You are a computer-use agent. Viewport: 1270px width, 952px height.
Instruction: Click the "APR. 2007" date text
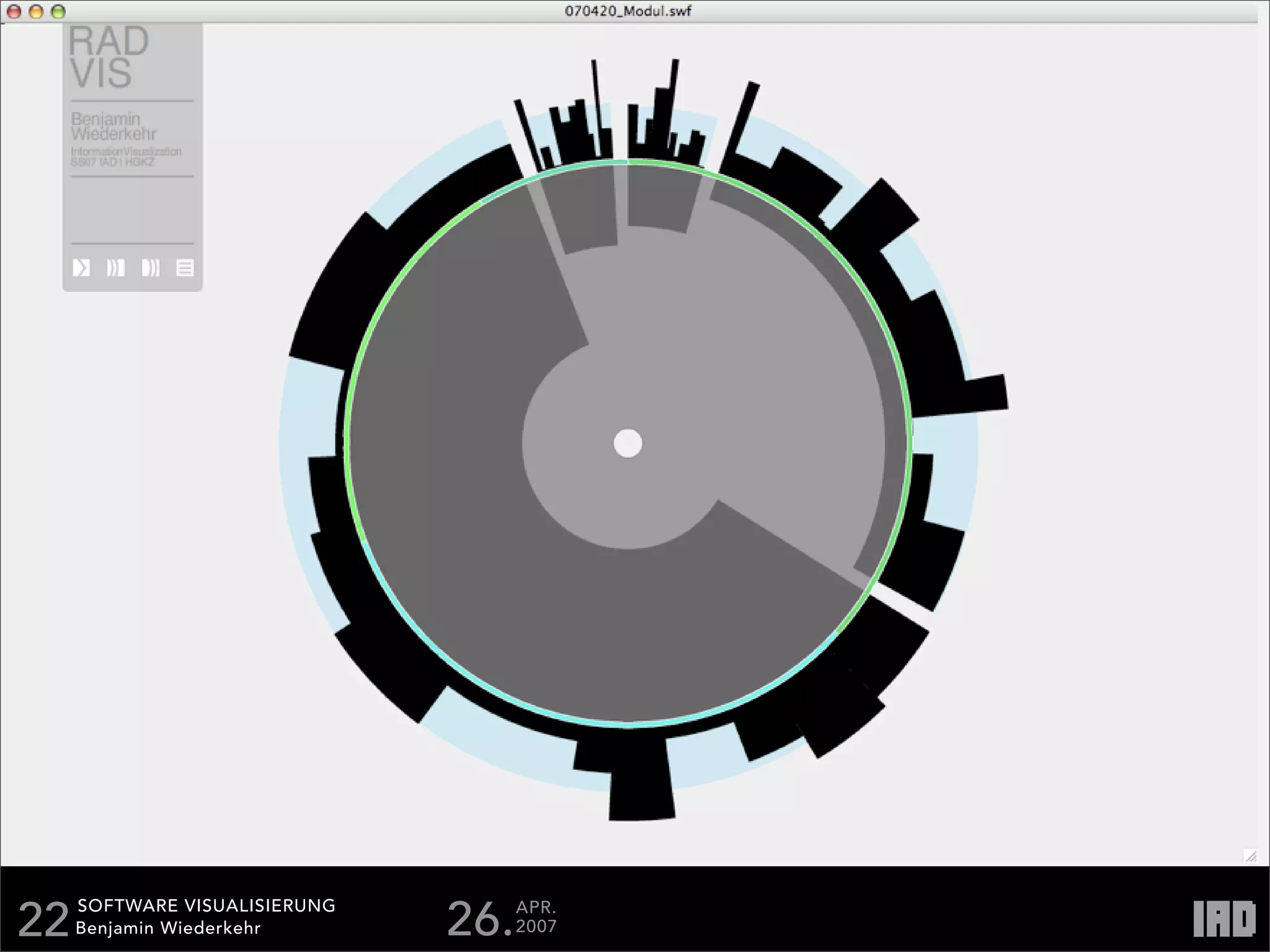[x=536, y=917]
